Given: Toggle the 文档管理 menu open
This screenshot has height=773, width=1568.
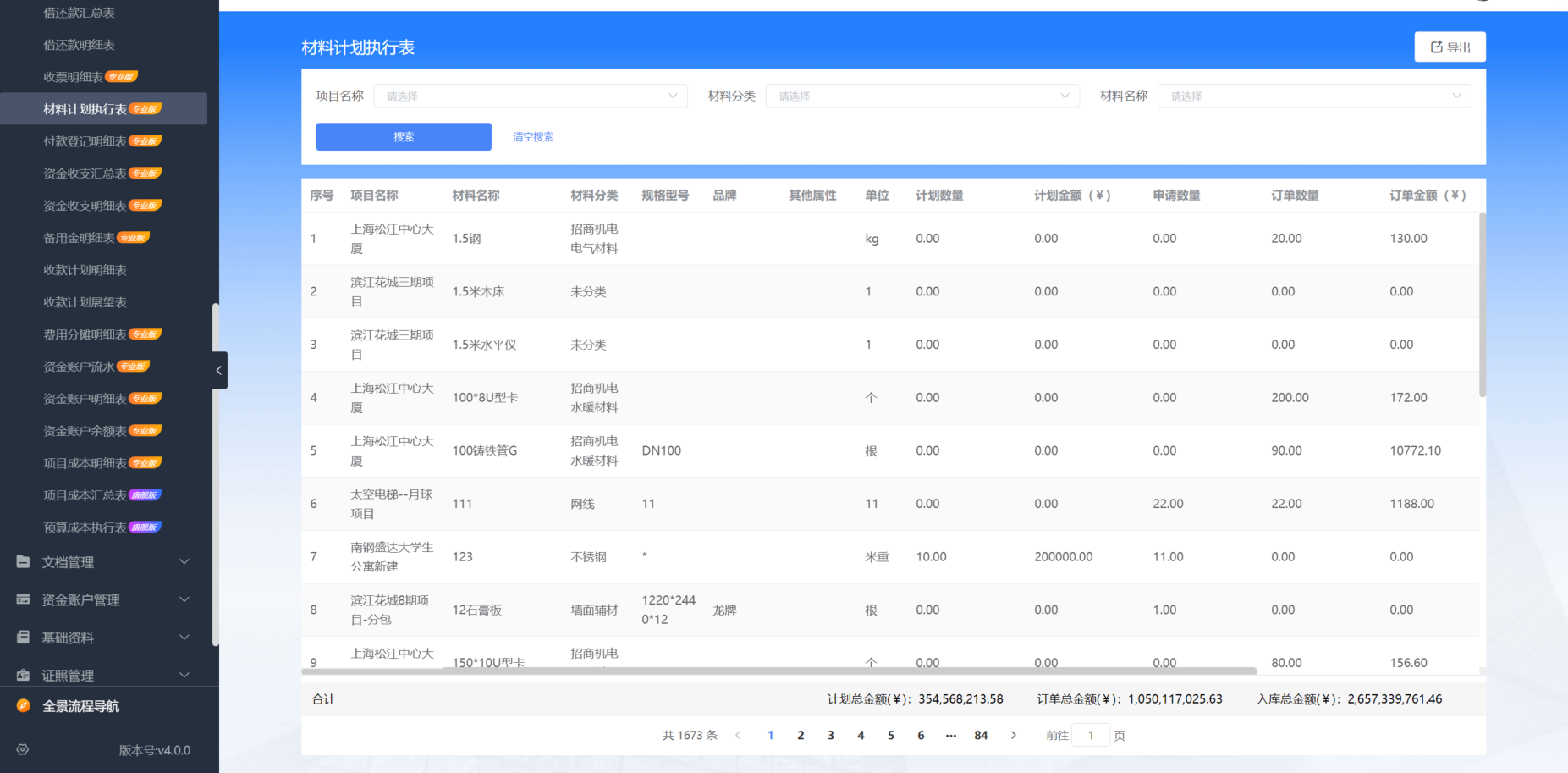Looking at the screenshot, I should click(184, 561).
